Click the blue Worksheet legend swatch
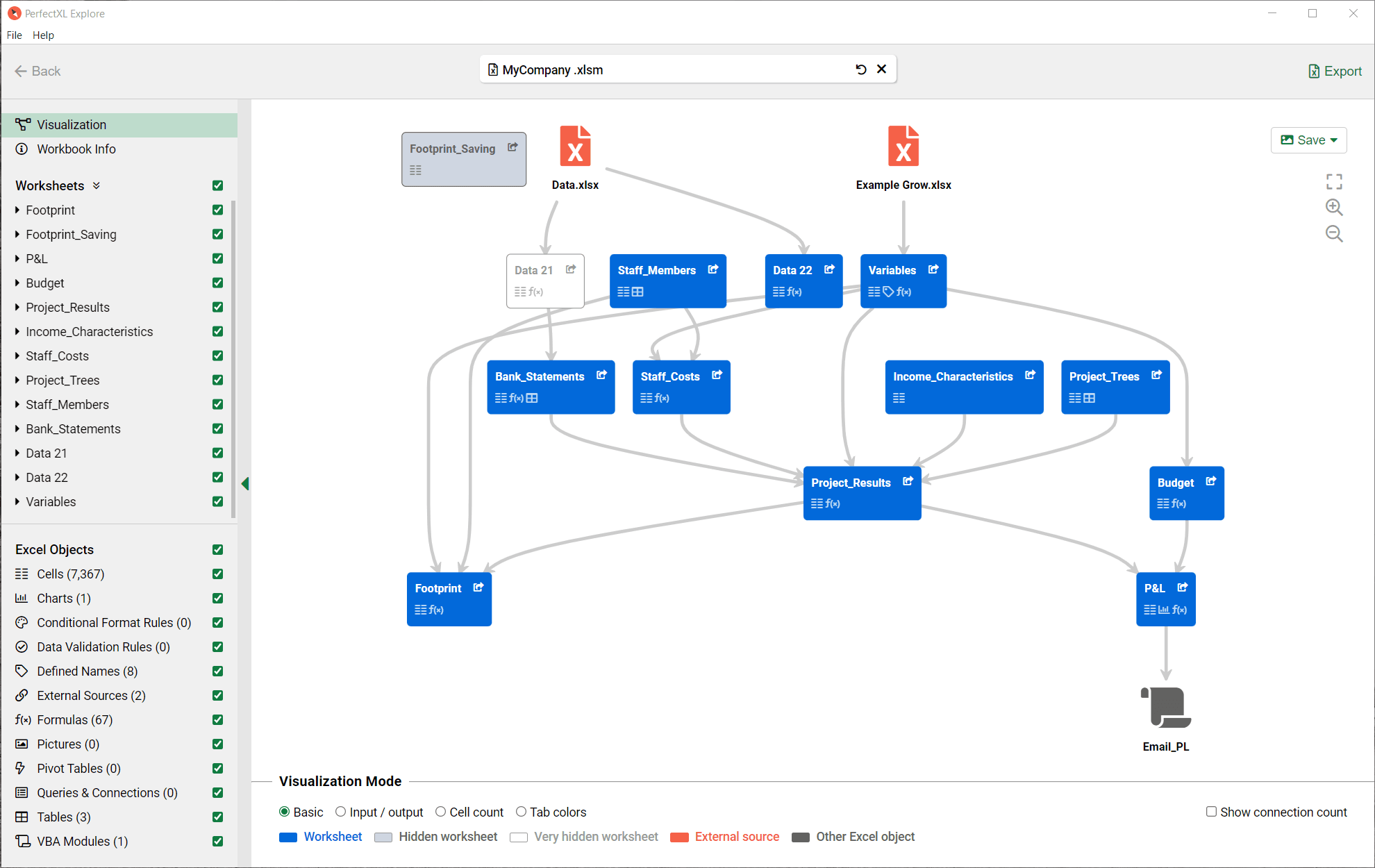The image size is (1375, 868). coord(287,837)
